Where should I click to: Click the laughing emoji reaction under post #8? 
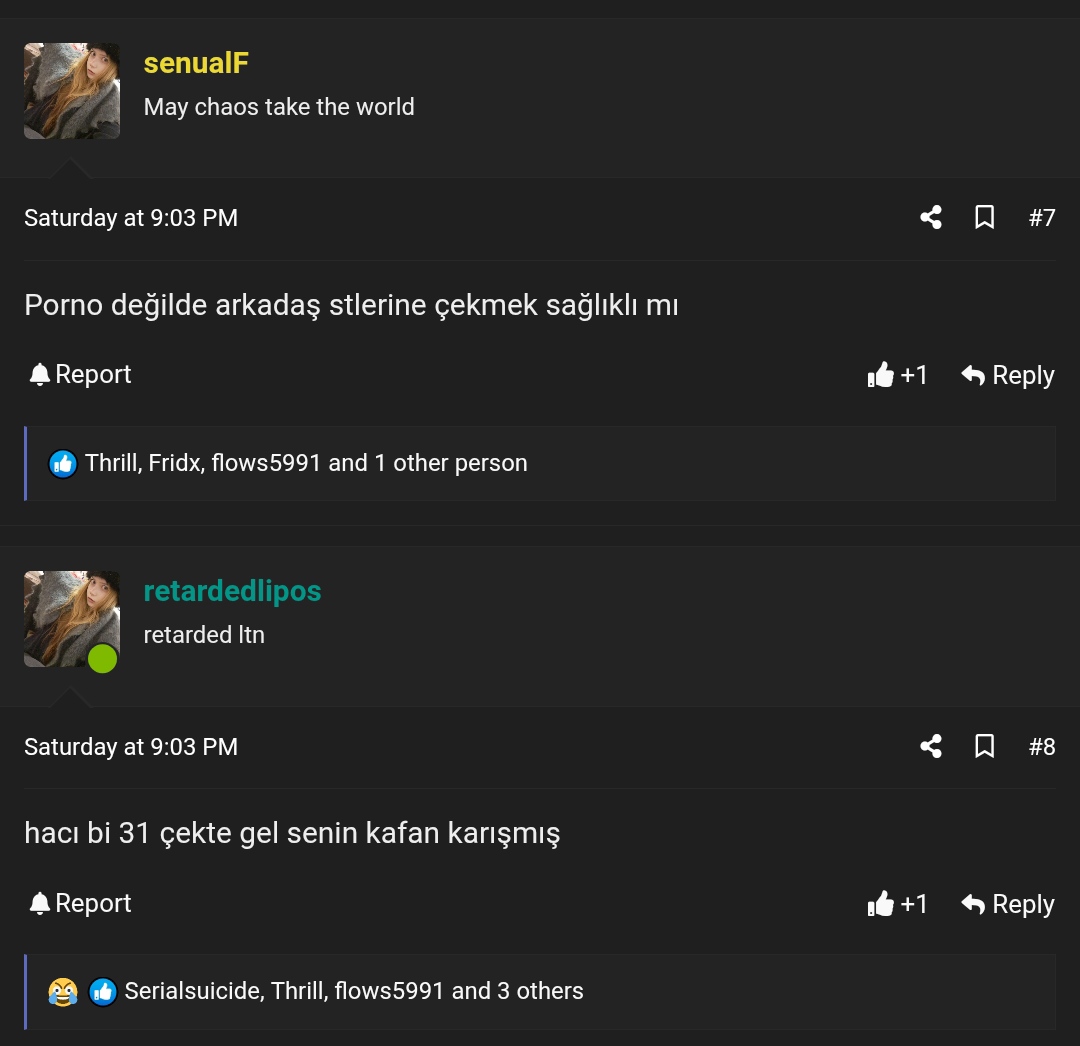63,991
